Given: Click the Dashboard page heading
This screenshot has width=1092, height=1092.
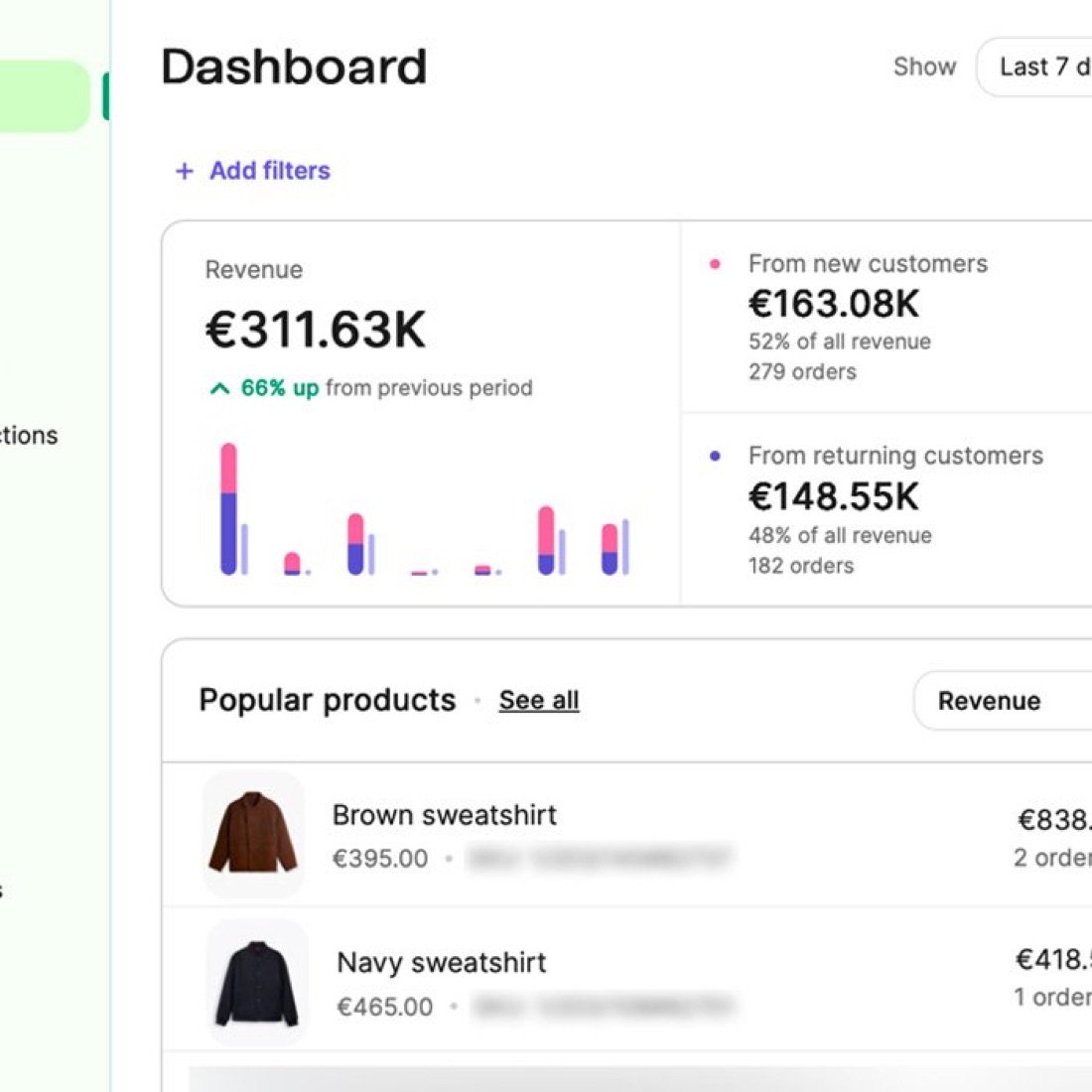Looking at the screenshot, I should pyautogui.click(x=294, y=67).
